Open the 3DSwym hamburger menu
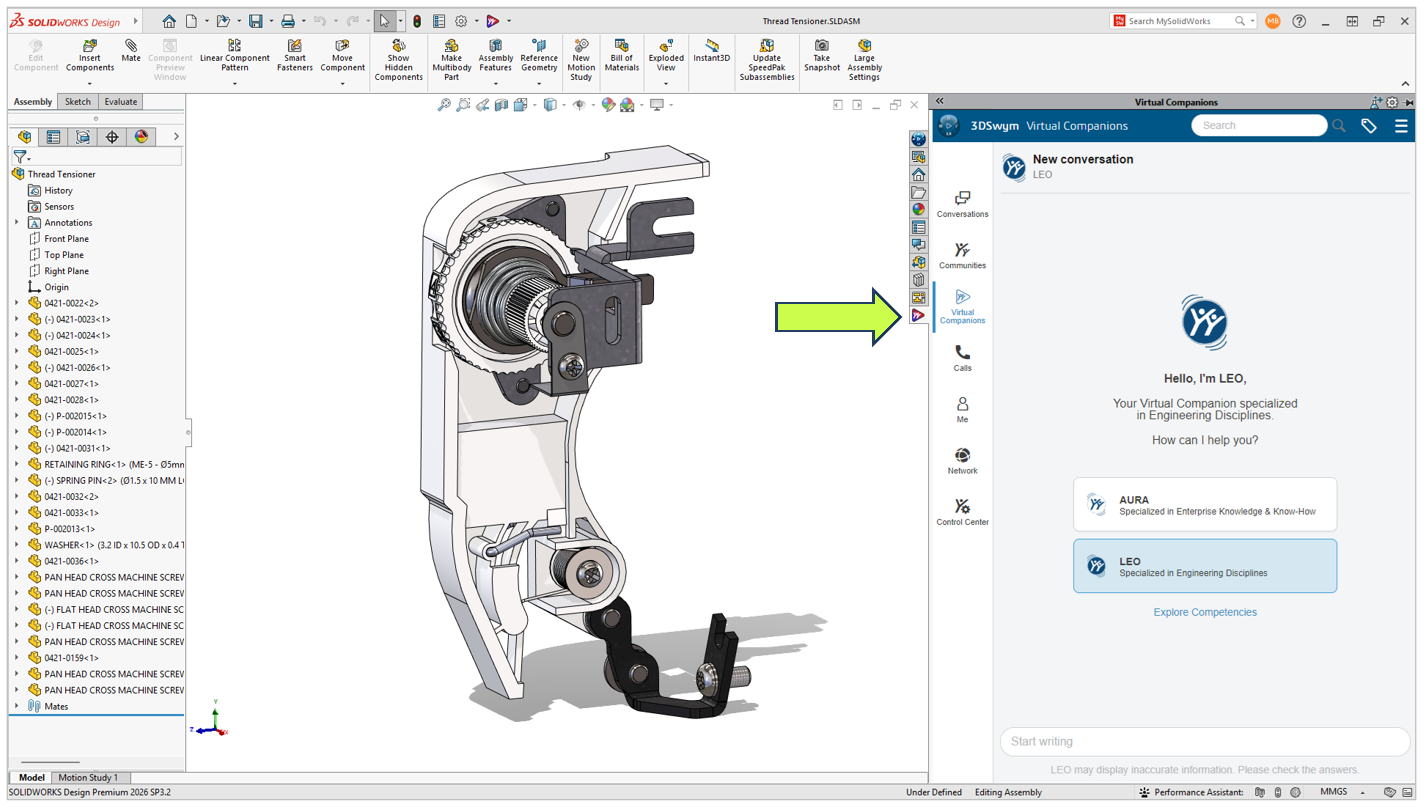1424x810 pixels. pos(1401,126)
